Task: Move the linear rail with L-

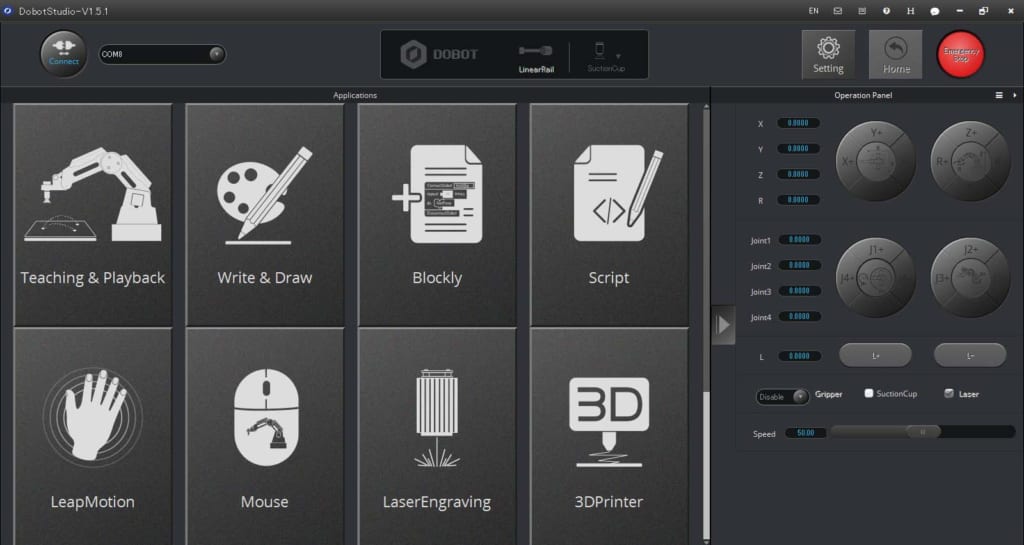Action: (970, 356)
